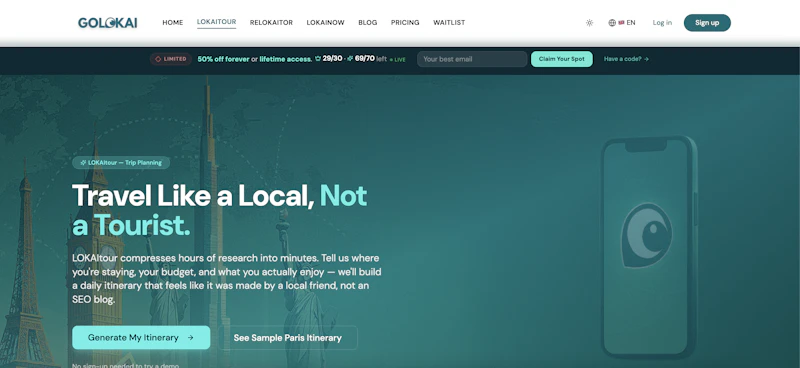800x368 pixels.
Task: Click the arrow icon in Generate My Itinerary
Action: tap(190, 337)
